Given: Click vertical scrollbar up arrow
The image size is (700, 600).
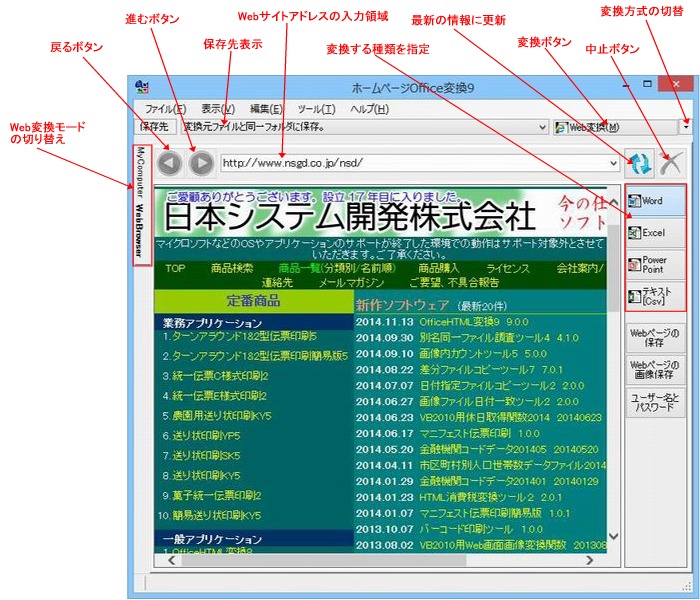Looking at the screenshot, I should pyautogui.click(x=613, y=202).
